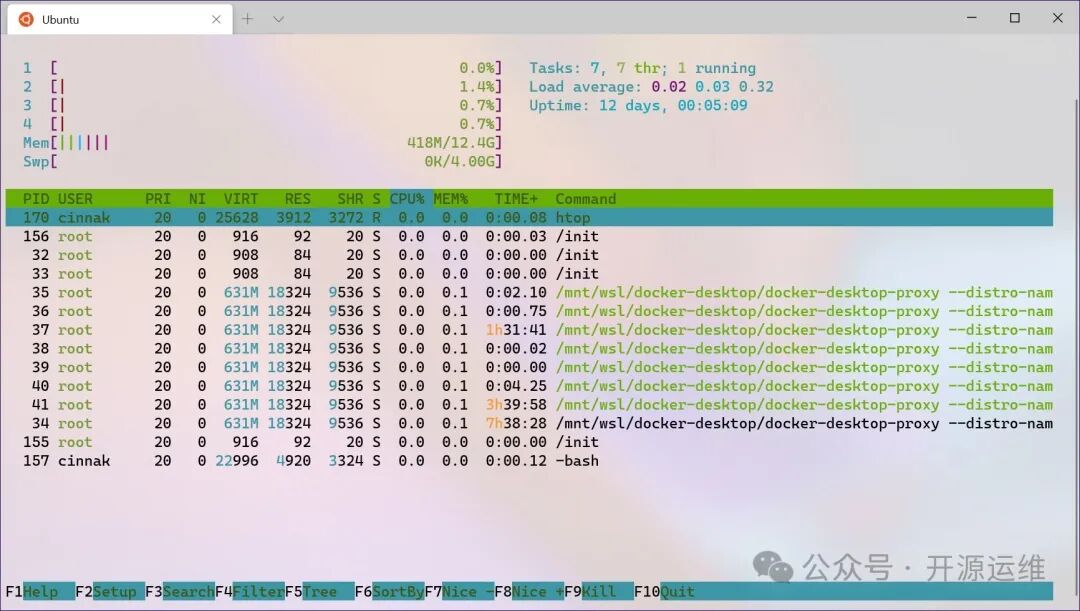Screen dimensions: 1080x611
Task: Select the /init process row PID 155
Action: pos(529,442)
